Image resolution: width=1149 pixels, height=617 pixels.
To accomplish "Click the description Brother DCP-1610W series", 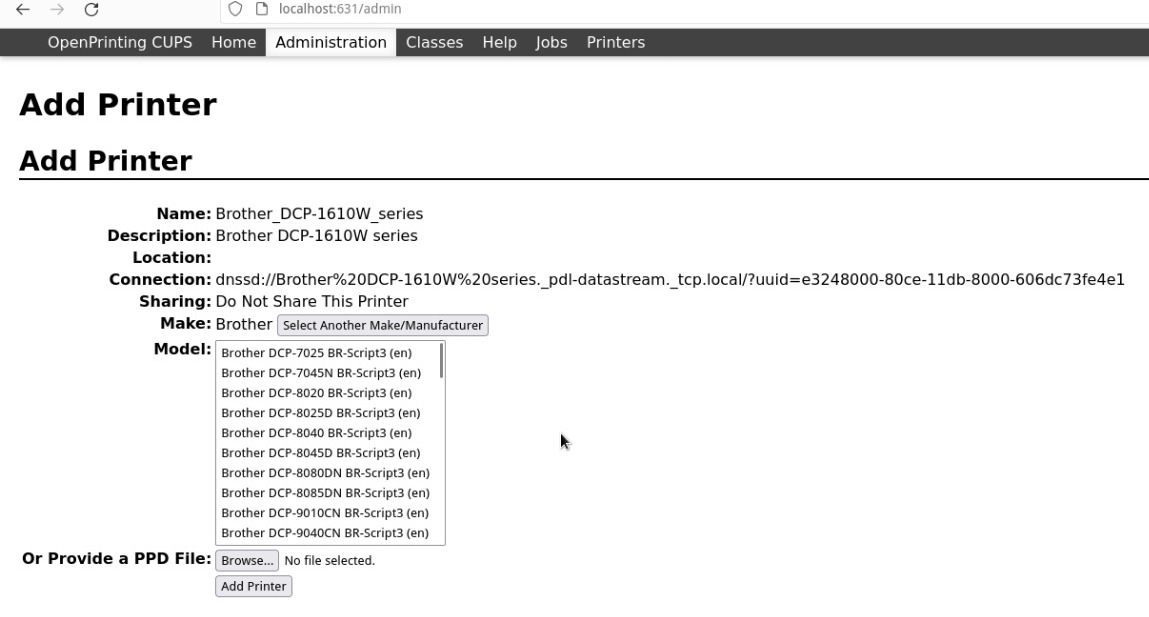I will (x=317, y=236).
